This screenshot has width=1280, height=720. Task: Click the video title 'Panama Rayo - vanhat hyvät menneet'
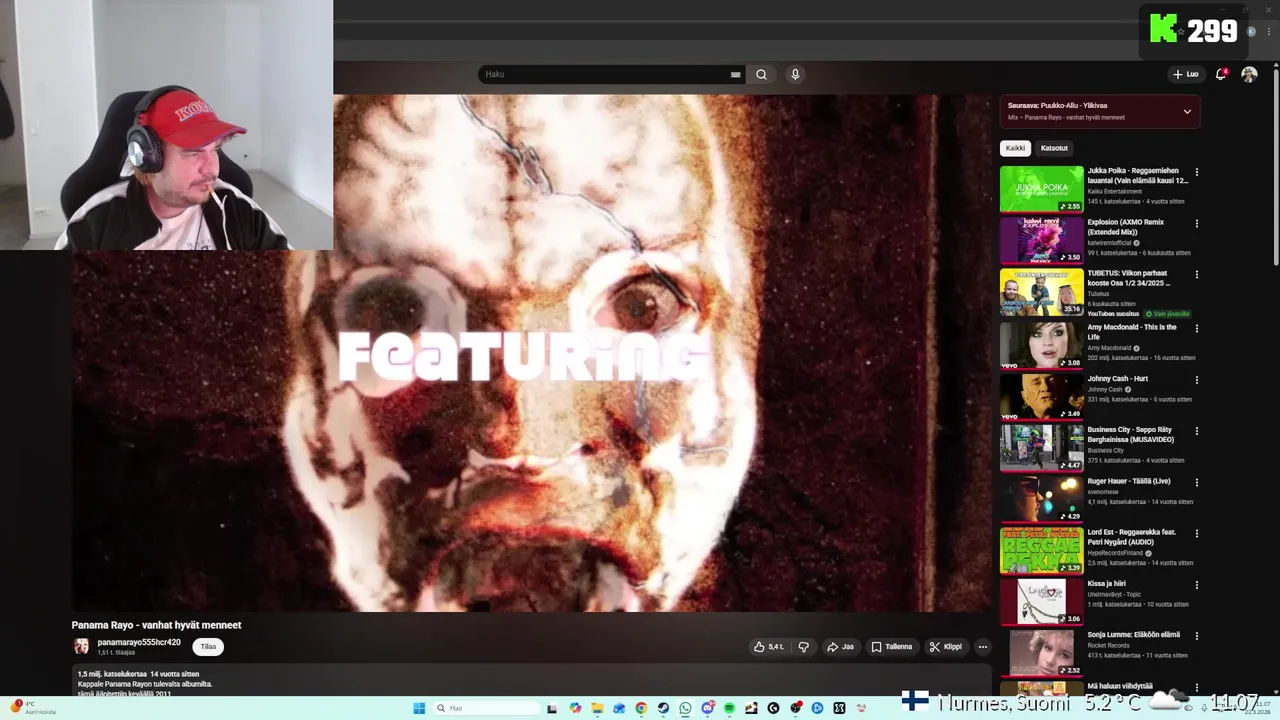coord(156,625)
